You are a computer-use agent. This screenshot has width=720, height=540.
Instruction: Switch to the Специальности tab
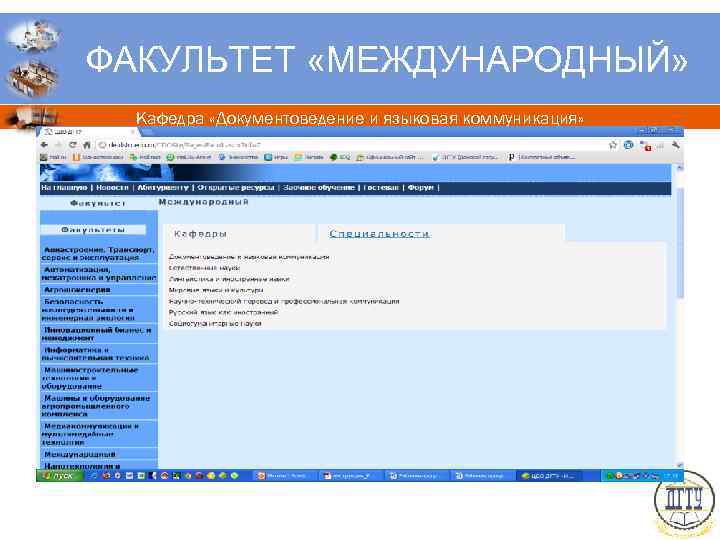380,234
